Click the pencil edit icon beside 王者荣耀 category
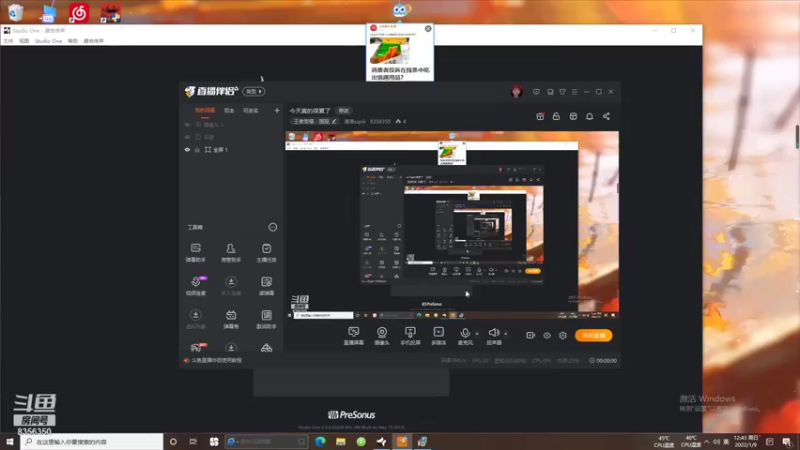The height and width of the screenshot is (450, 800). point(334,121)
